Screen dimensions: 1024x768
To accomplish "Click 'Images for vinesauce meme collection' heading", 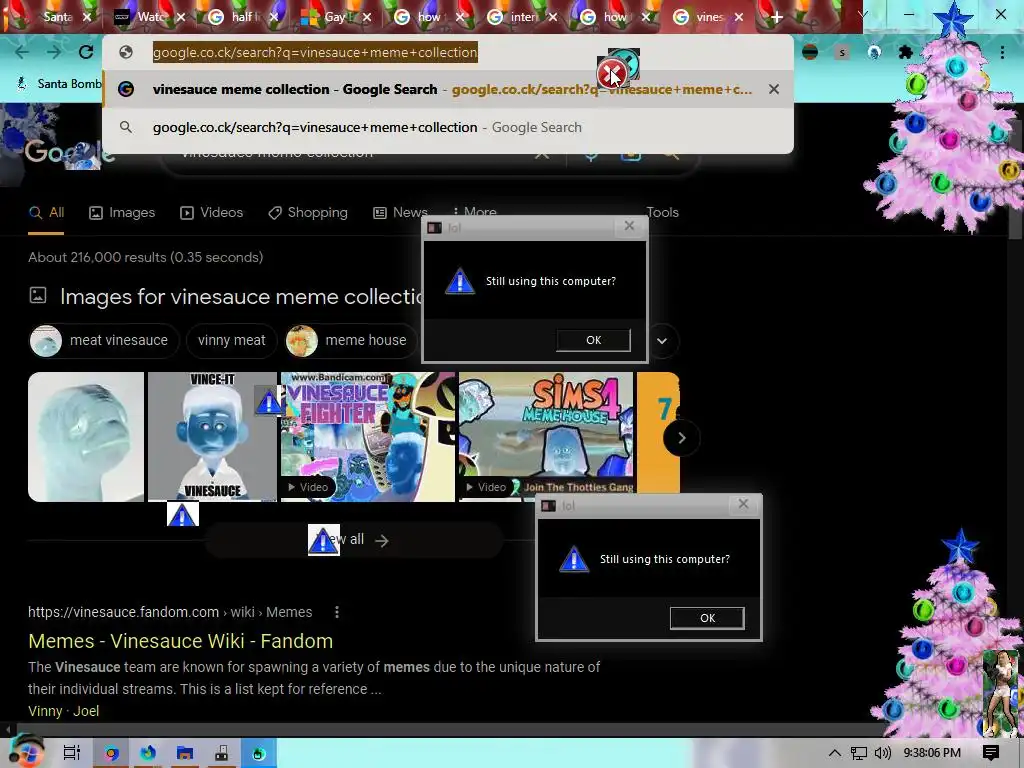I will click(242, 296).
